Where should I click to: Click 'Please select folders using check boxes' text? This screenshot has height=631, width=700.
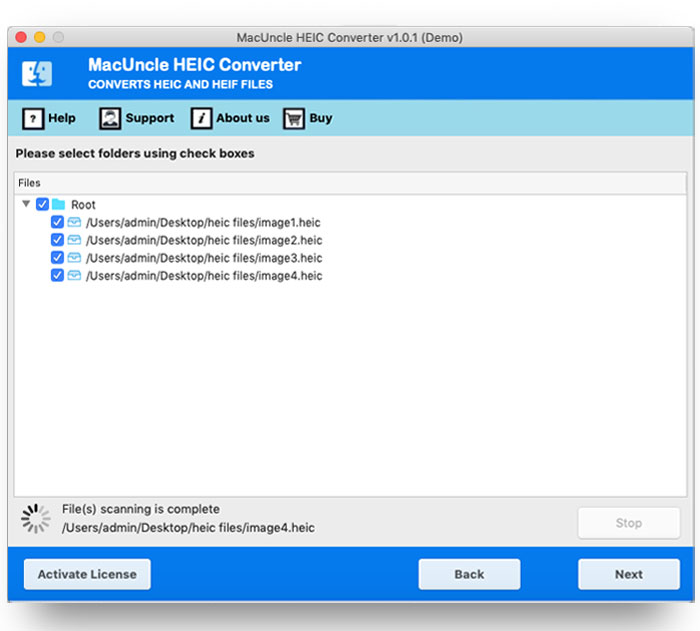pyautogui.click(x=135, y=154)
